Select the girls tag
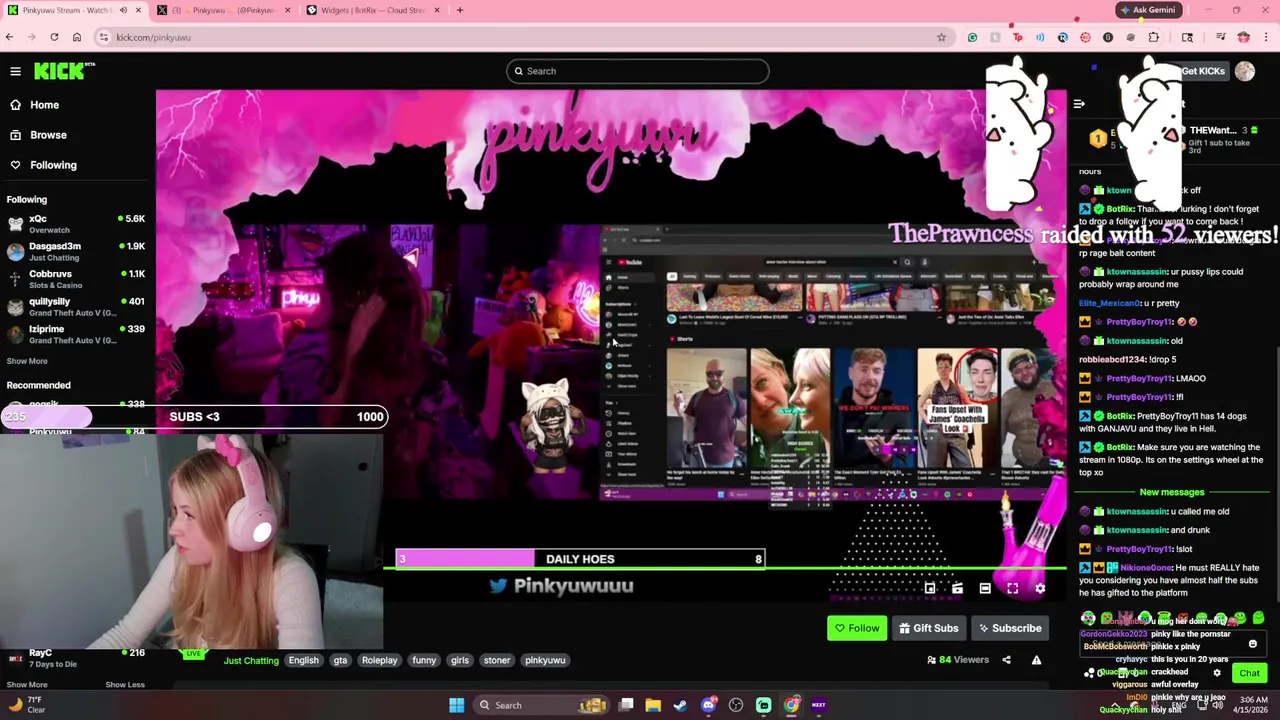 (x=460, y=660)
